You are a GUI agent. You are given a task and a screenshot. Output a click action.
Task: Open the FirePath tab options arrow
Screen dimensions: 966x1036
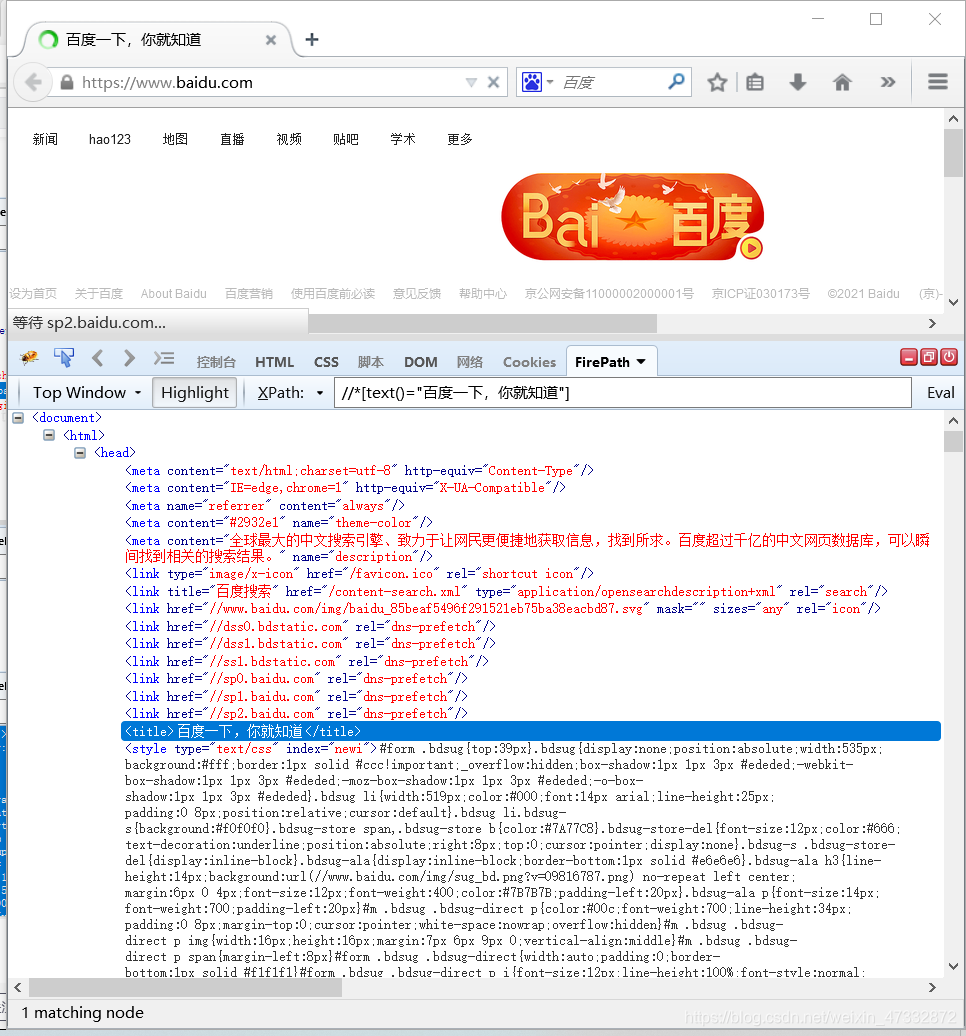point(641,362)
